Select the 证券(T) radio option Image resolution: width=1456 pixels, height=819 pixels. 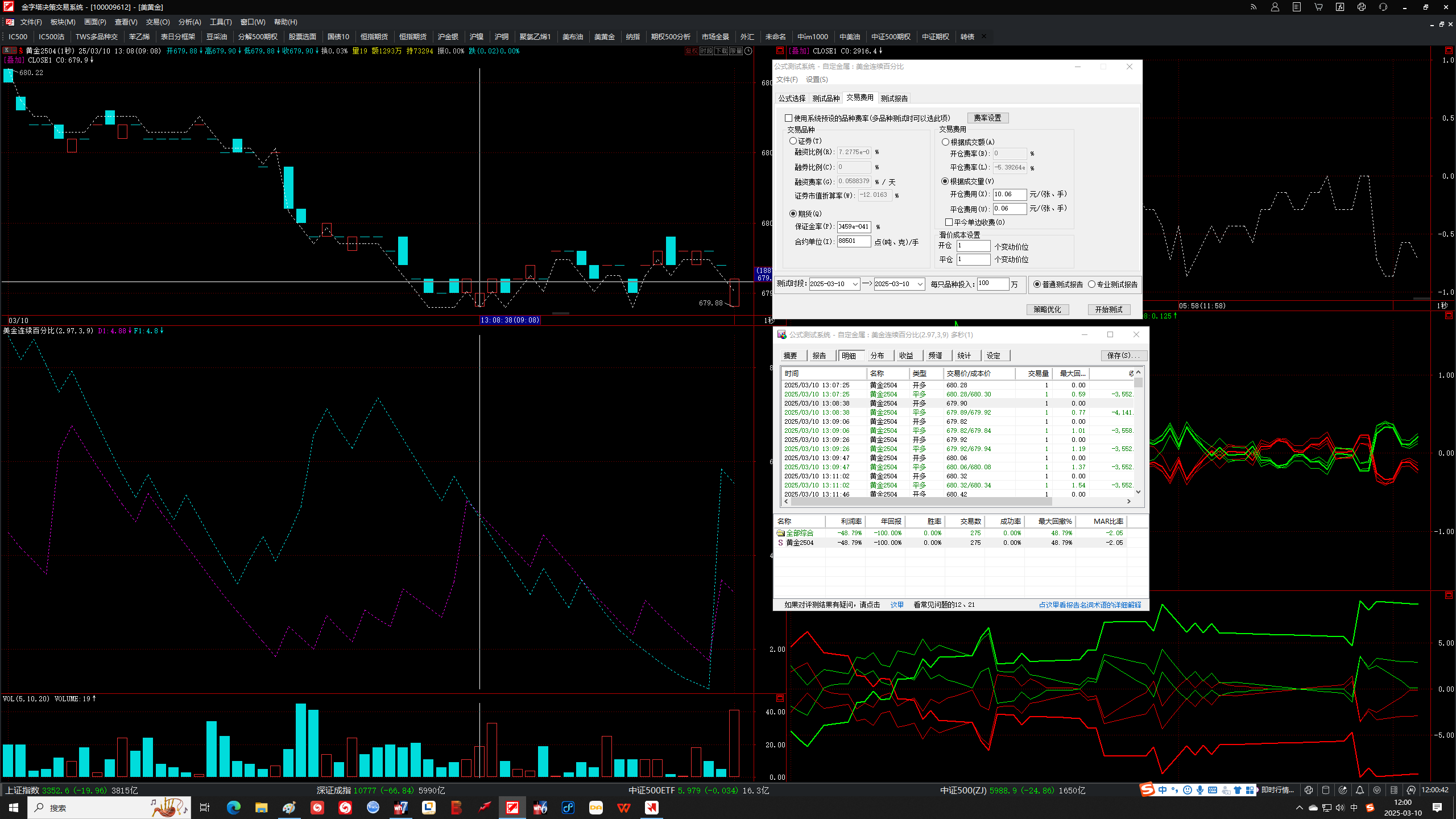pyautogui.click(x=793, y=141)
